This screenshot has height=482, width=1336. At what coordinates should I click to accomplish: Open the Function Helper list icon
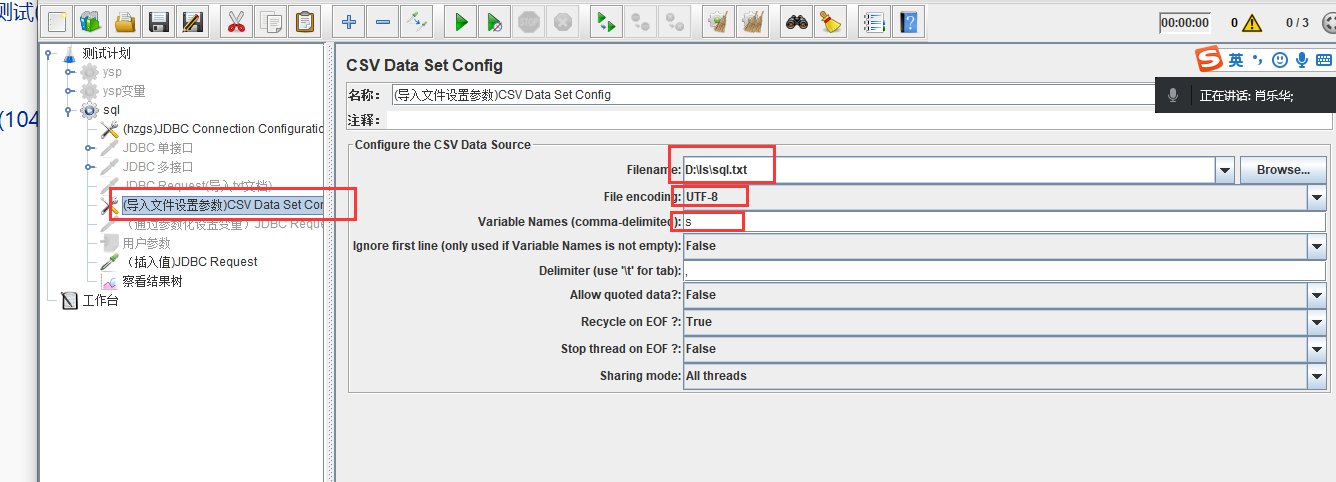(874, 22)
